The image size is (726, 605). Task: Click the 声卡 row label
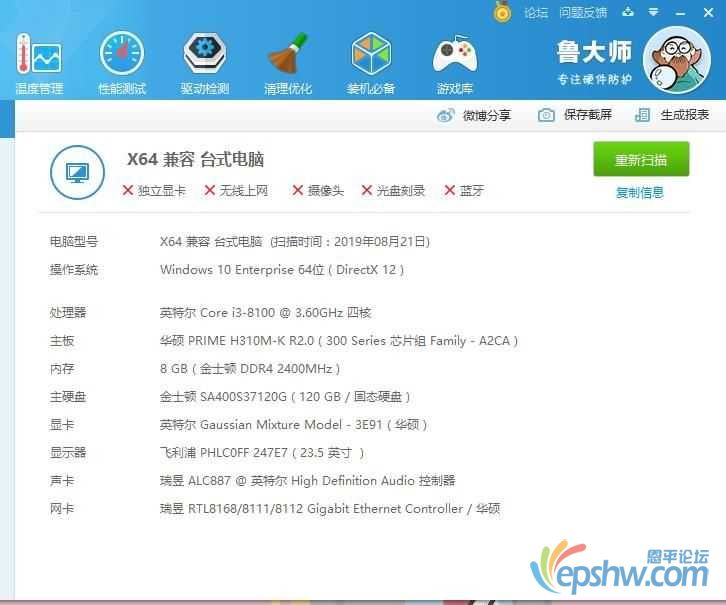click(x=62, y=481)
